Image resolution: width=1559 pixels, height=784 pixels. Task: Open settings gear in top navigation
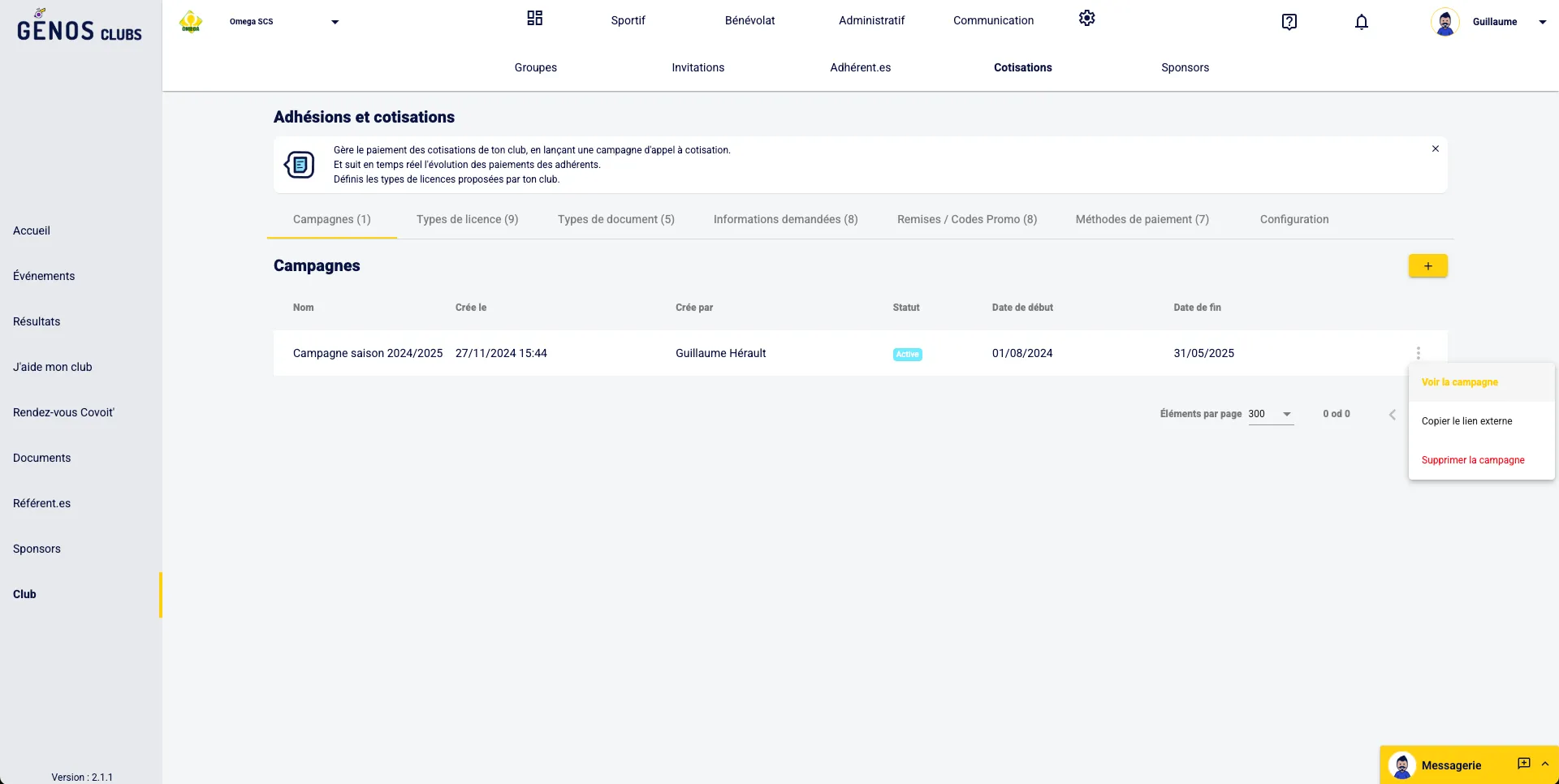click(1086, 19)
